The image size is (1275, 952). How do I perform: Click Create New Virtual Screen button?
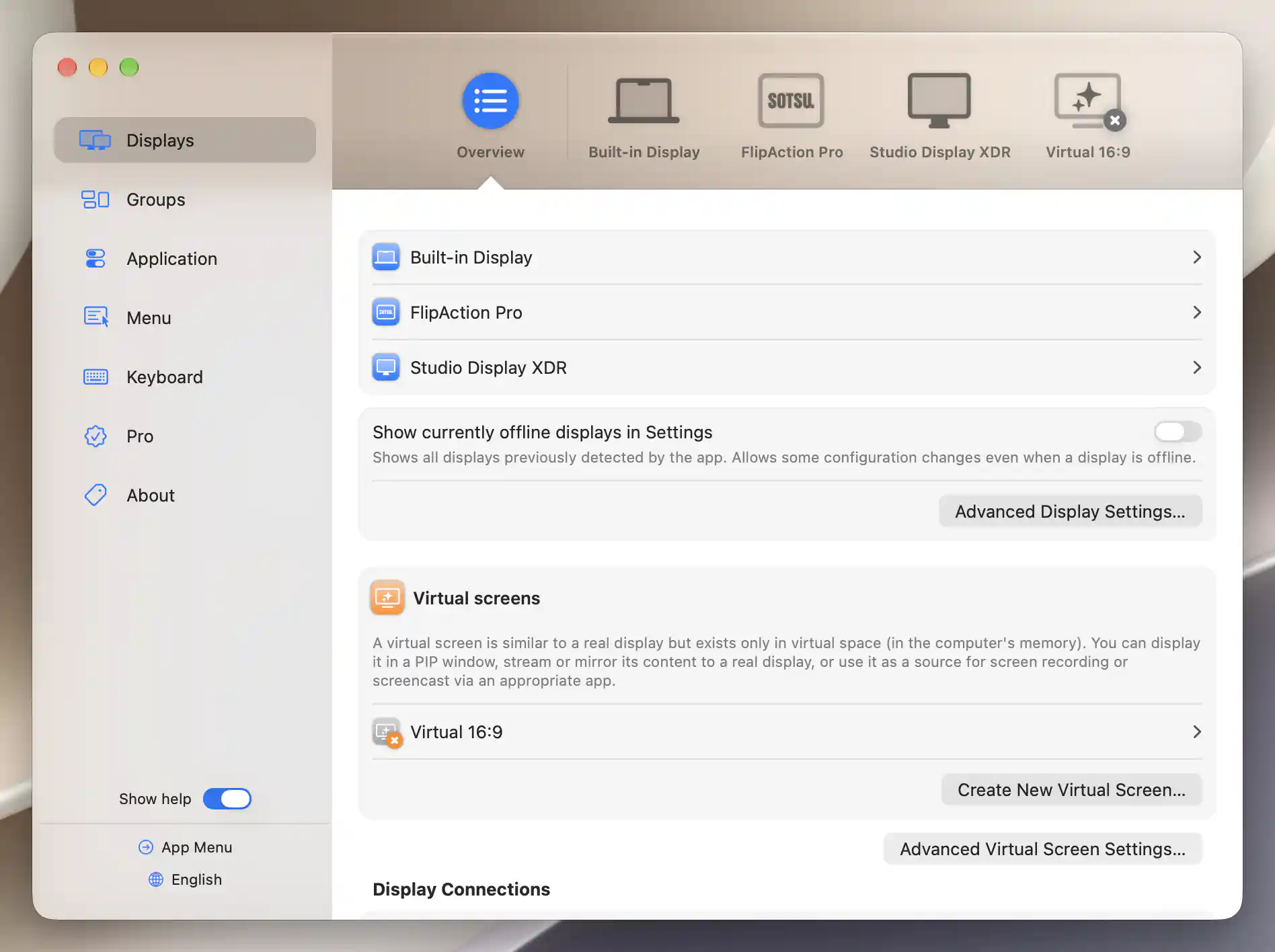[x=1071, y=790]
